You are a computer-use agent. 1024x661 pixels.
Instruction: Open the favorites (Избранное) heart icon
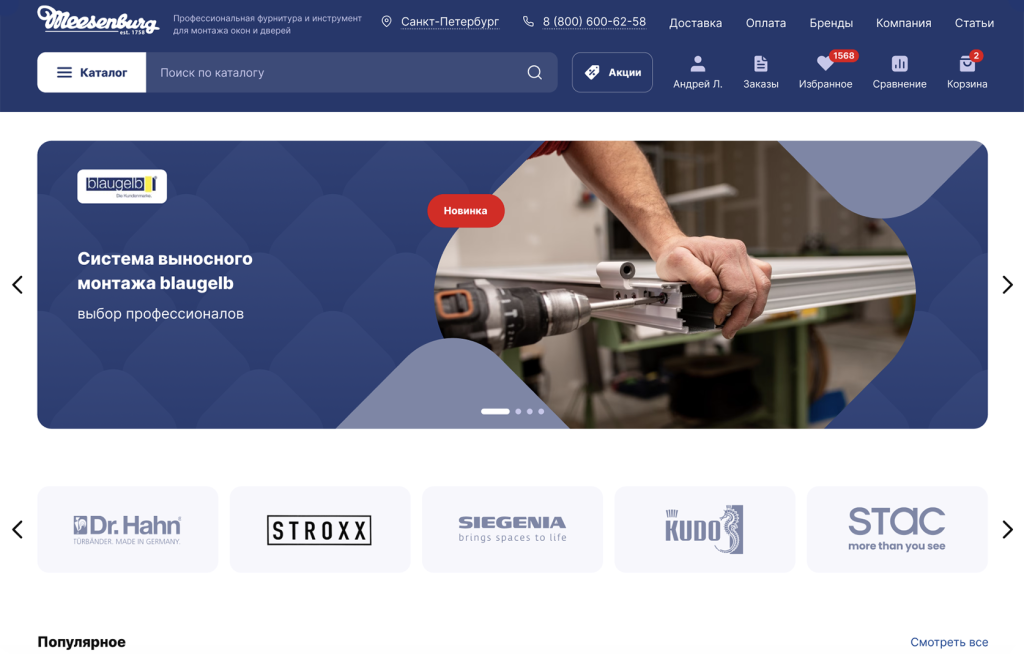coord(825,65)
